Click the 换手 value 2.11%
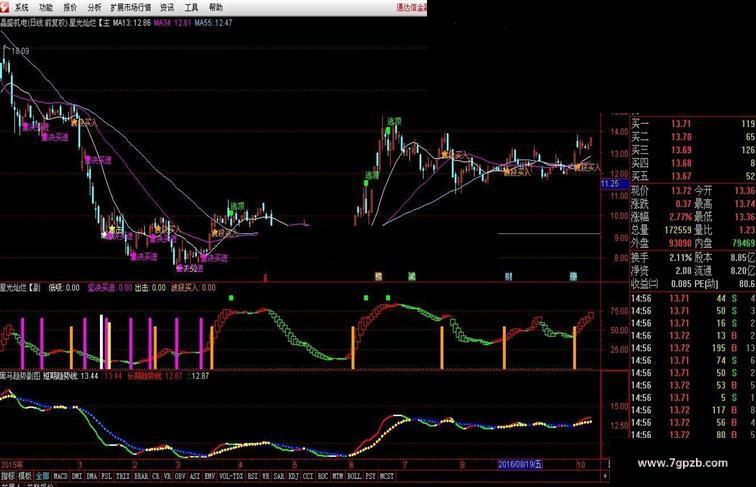The height and width of the screenshot is (487, 756). tap(680, 257)
